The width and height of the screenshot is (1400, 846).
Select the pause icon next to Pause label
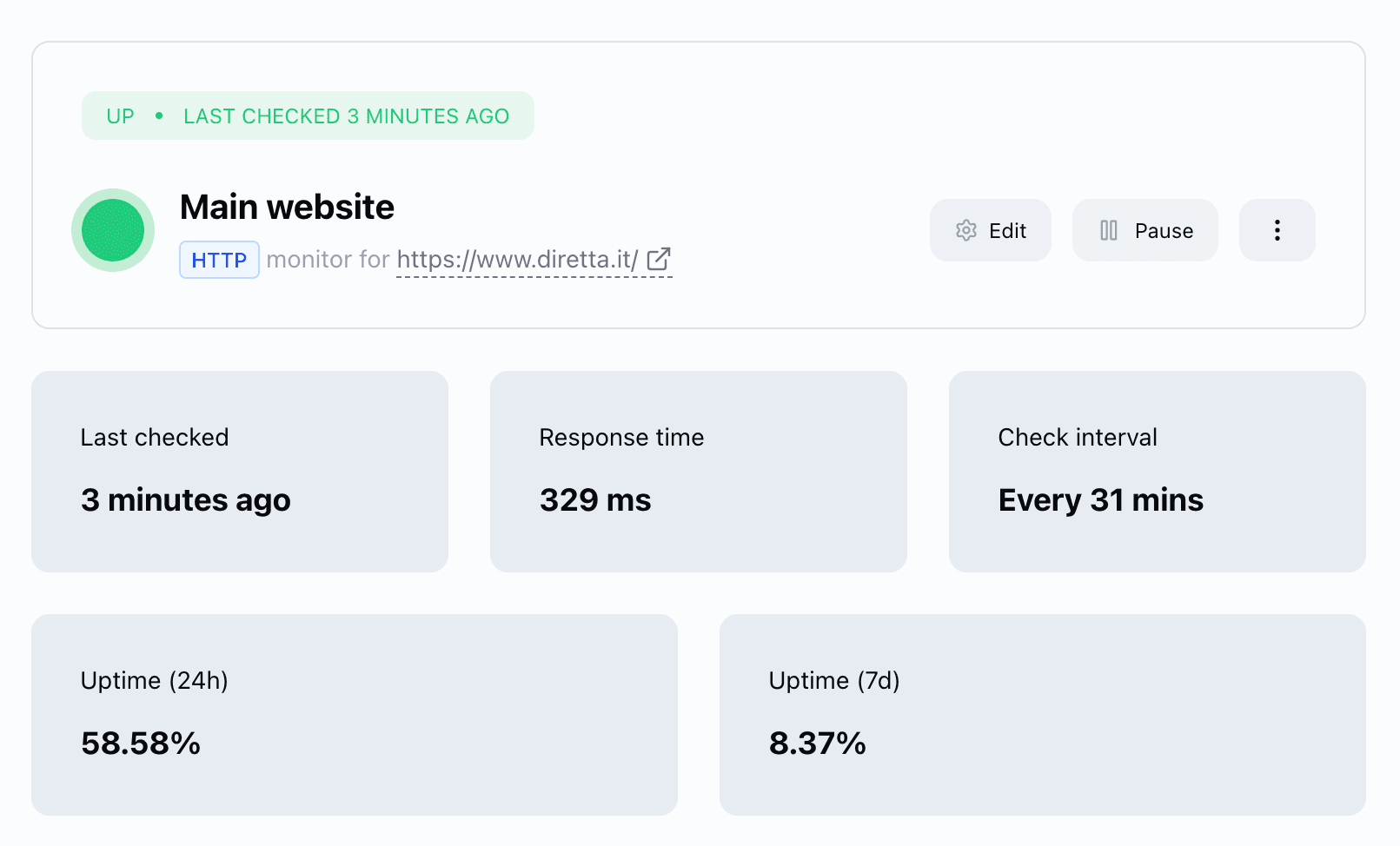(x=1109, y=230)
